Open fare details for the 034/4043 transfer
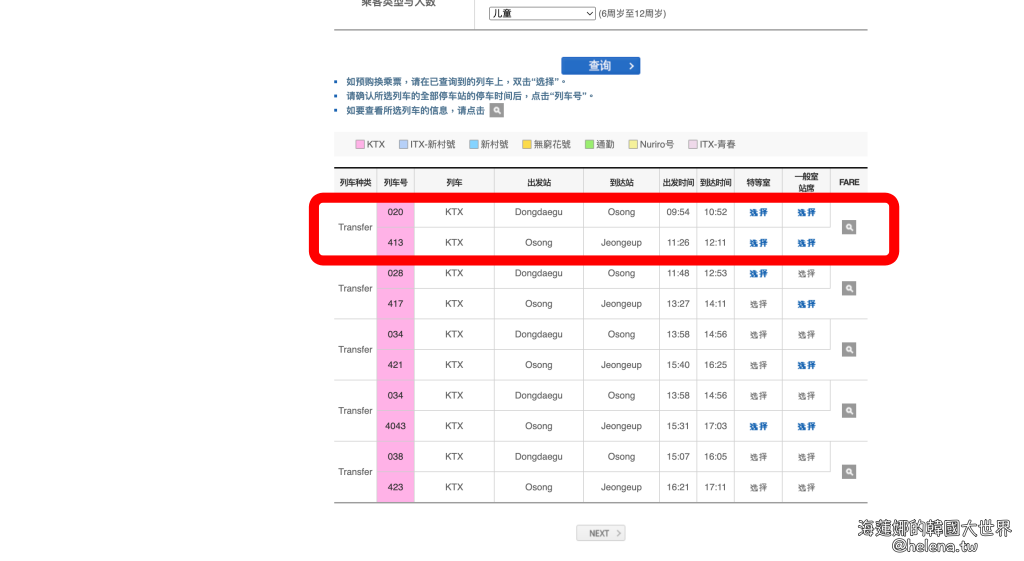This screenshot has width=1024, height=561. point(848,411)
